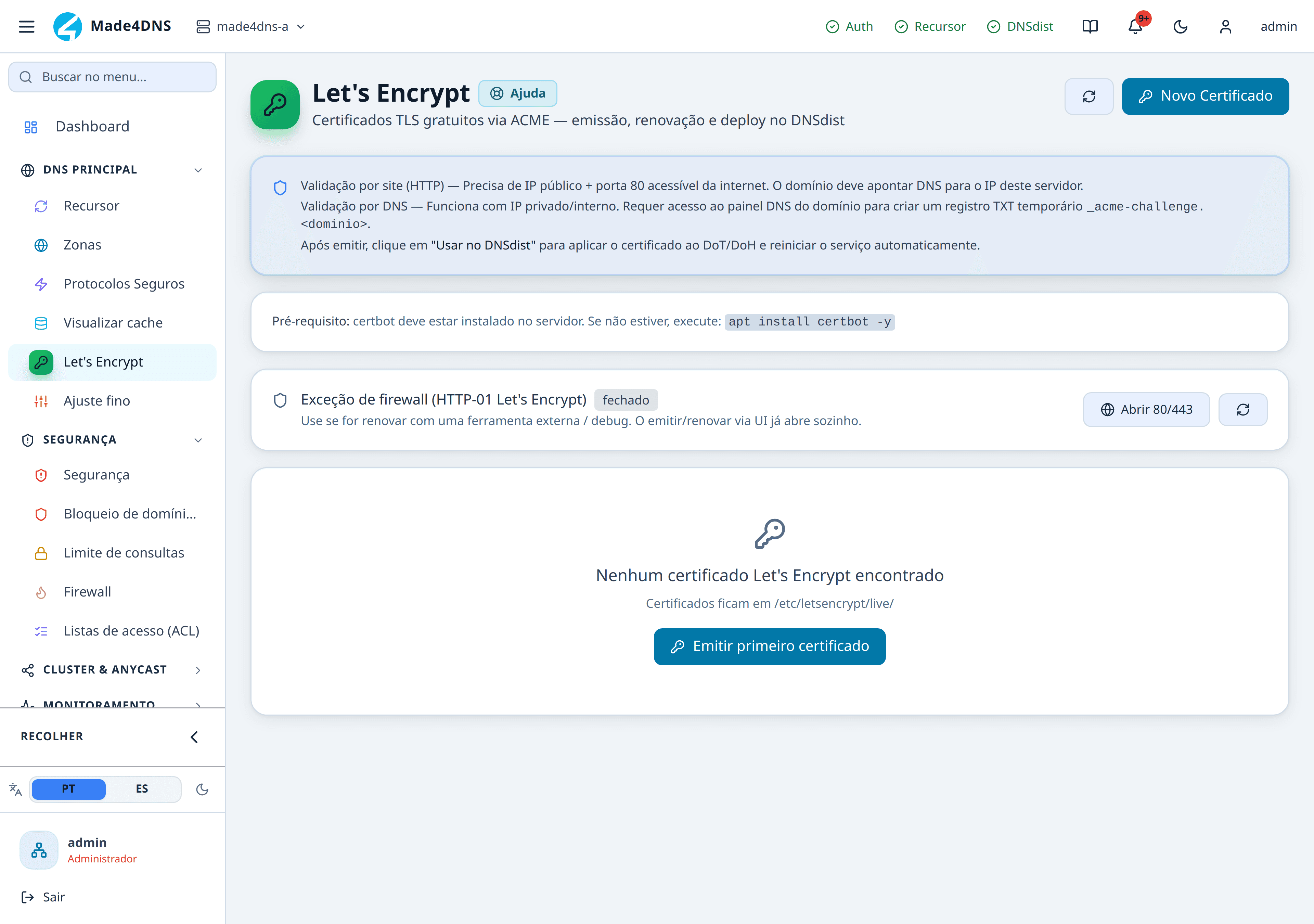This screenshot has width=1314, height=924.
Task: Expand the CLUSTER & ANYCAST section
Action: pyautogui.click(x=112, y=670)
